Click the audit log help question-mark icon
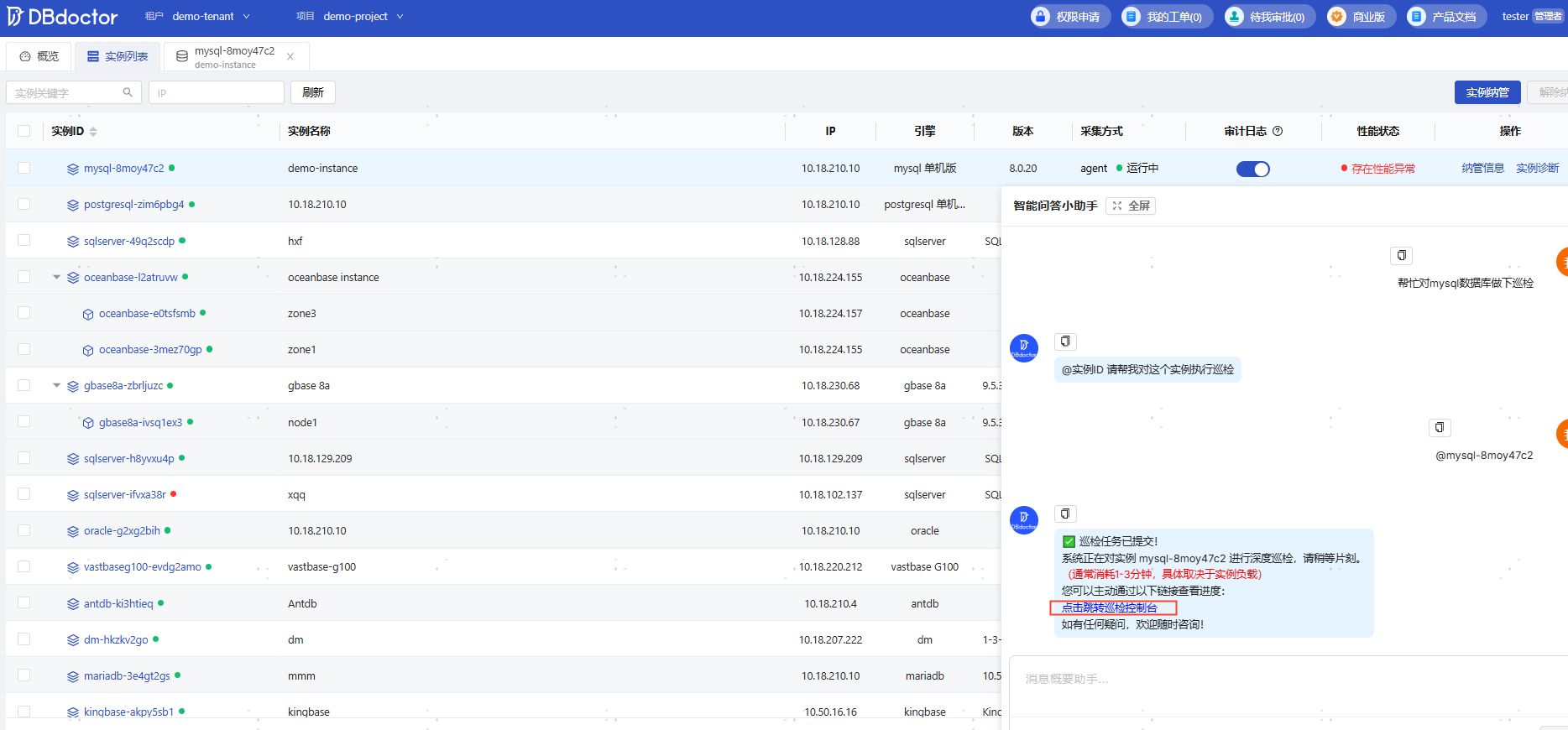This screenshot has width=1568, height=730. [x=1278, y=131]
